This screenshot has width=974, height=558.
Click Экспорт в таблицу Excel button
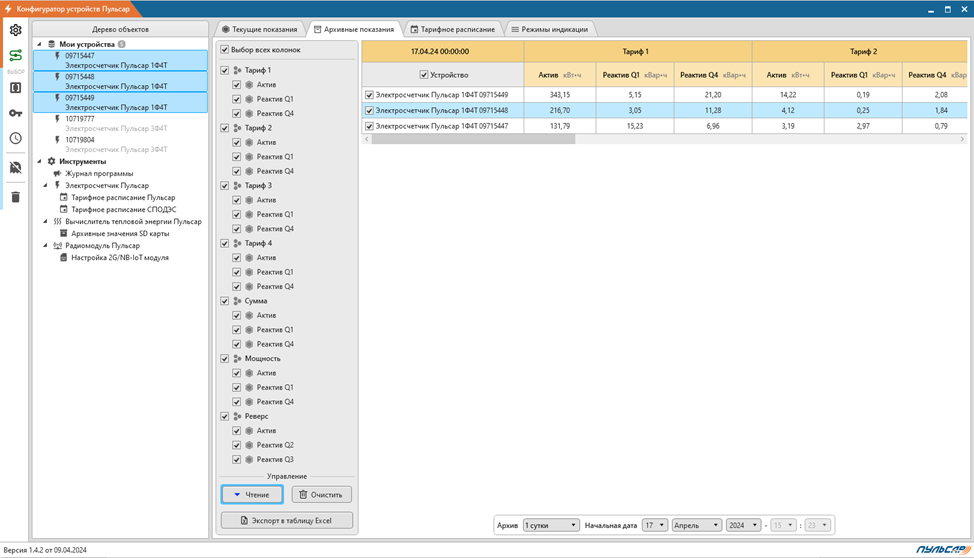pos(286,521)
